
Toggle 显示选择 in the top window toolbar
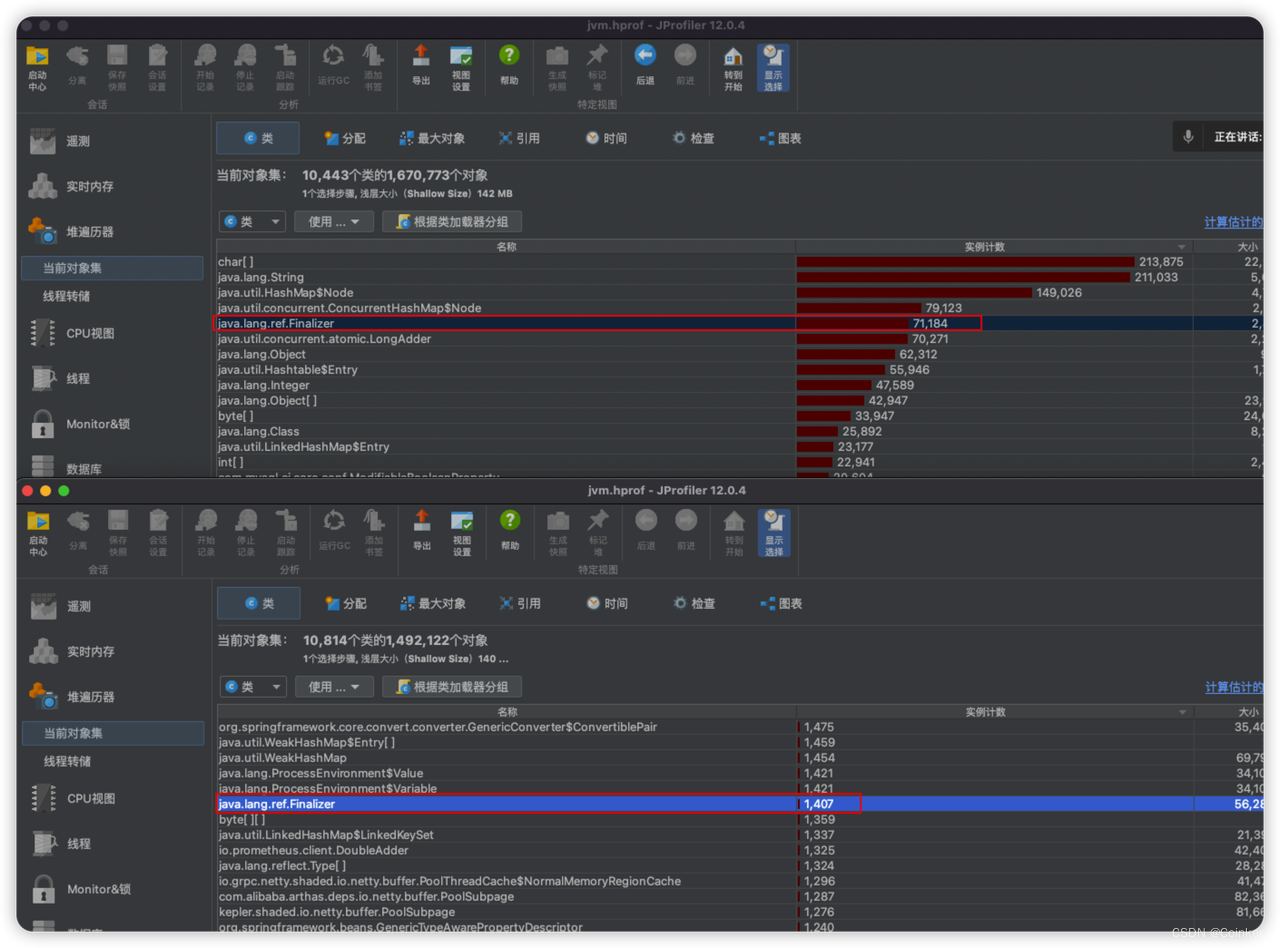(x=773, y=67)
